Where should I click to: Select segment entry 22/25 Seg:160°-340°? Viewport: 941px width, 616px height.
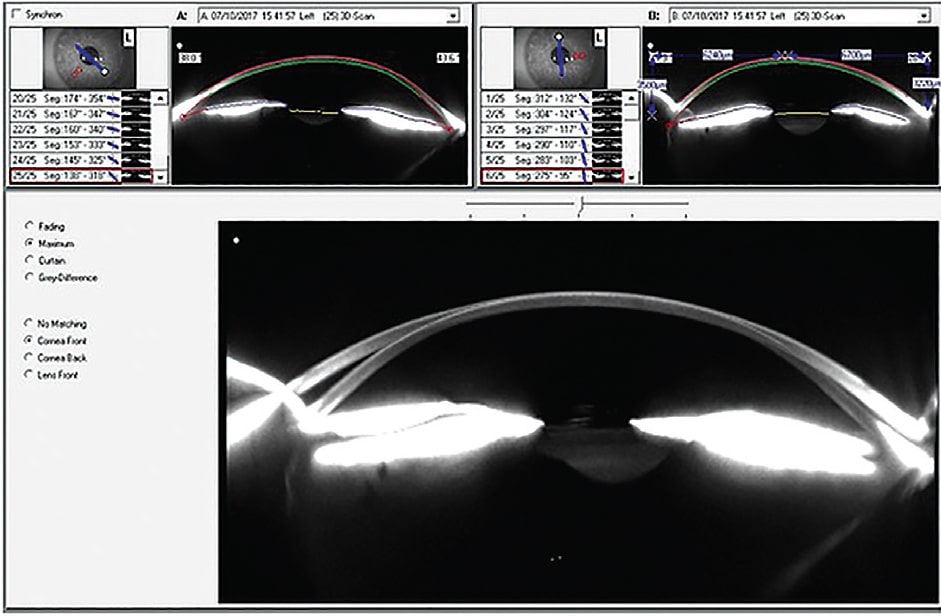[70, 130]
